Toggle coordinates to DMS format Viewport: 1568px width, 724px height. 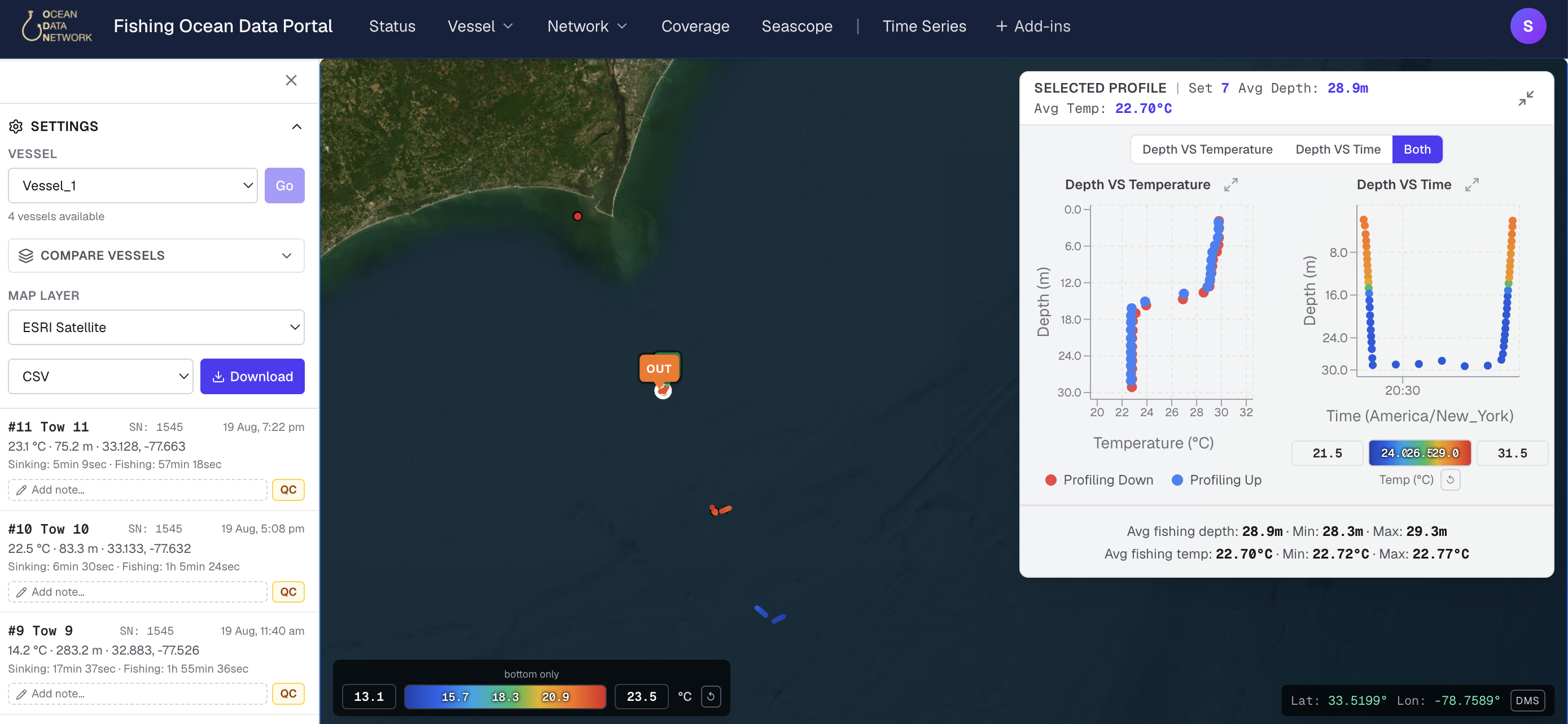pos(1527,700)
